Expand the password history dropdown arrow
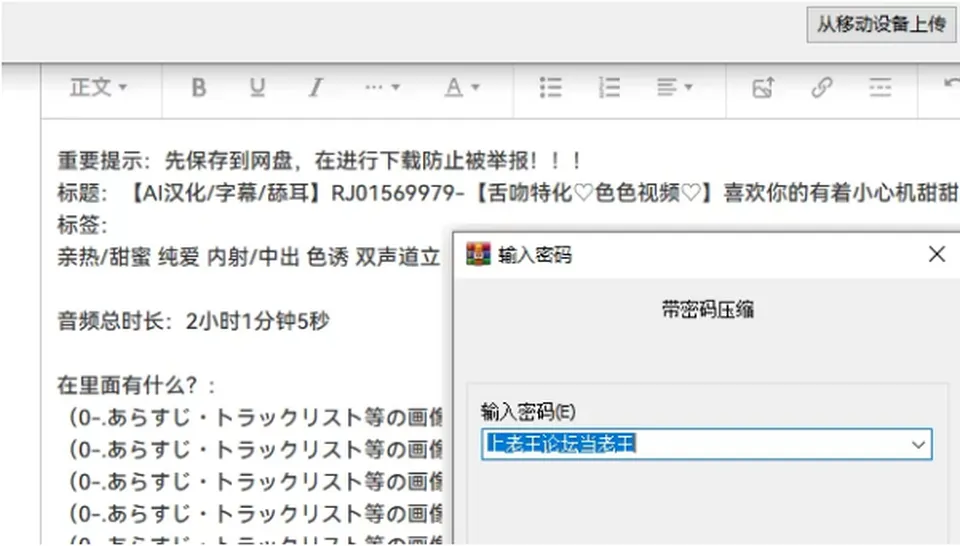 pos(918,444)
